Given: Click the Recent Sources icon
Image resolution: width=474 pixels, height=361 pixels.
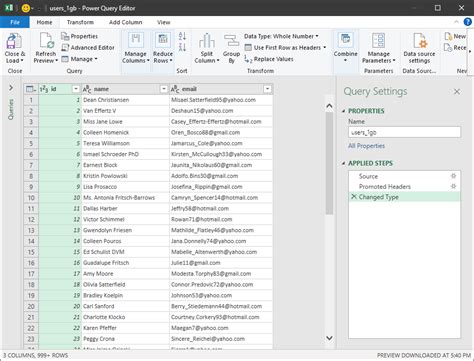Looking at the screenshot, I should [448, 47].
